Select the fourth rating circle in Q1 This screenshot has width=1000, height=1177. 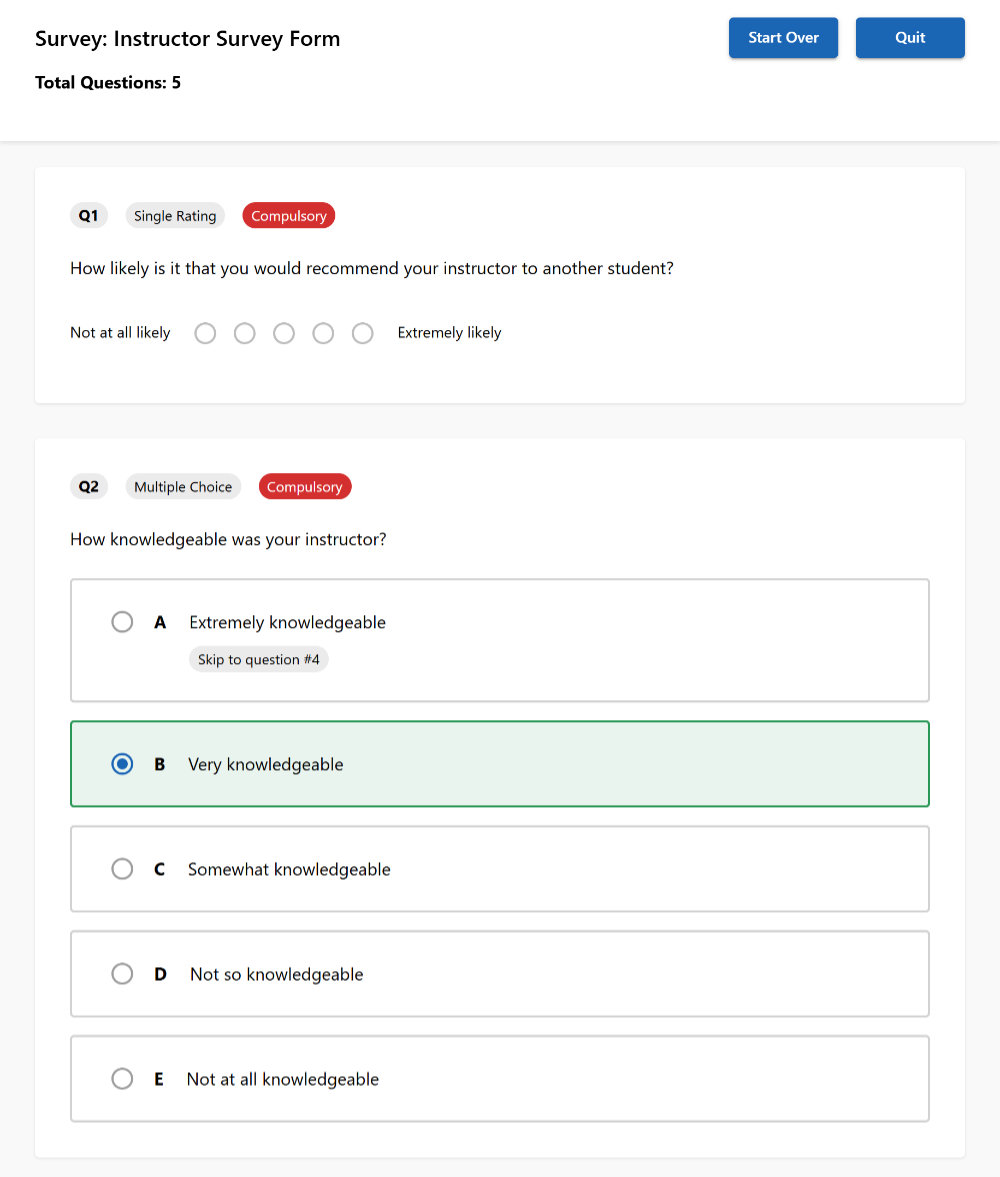point(323,333)
